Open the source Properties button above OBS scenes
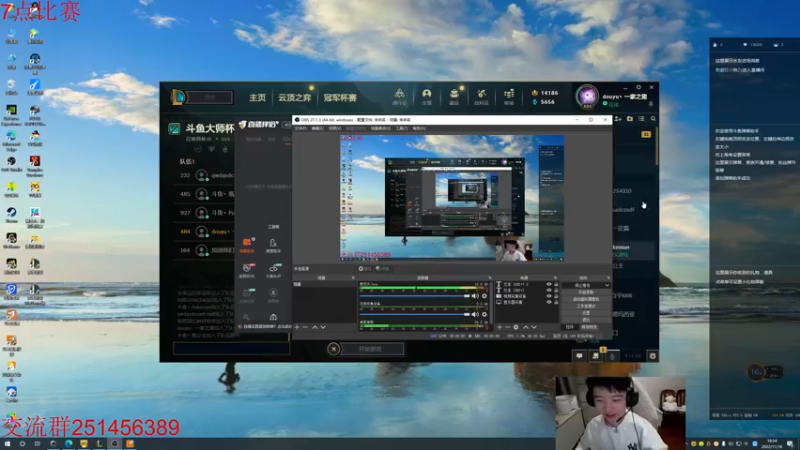 click(x=364, y=269)
